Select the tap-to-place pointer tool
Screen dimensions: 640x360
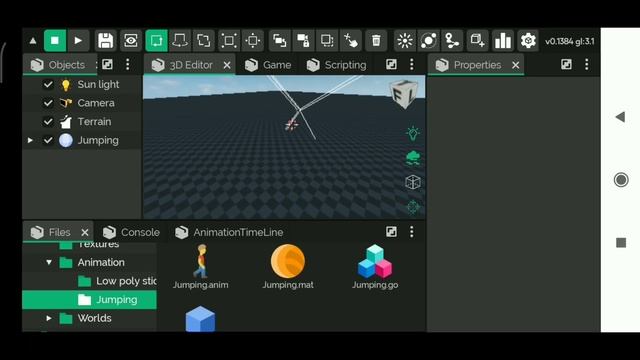[x=351, y=41]
